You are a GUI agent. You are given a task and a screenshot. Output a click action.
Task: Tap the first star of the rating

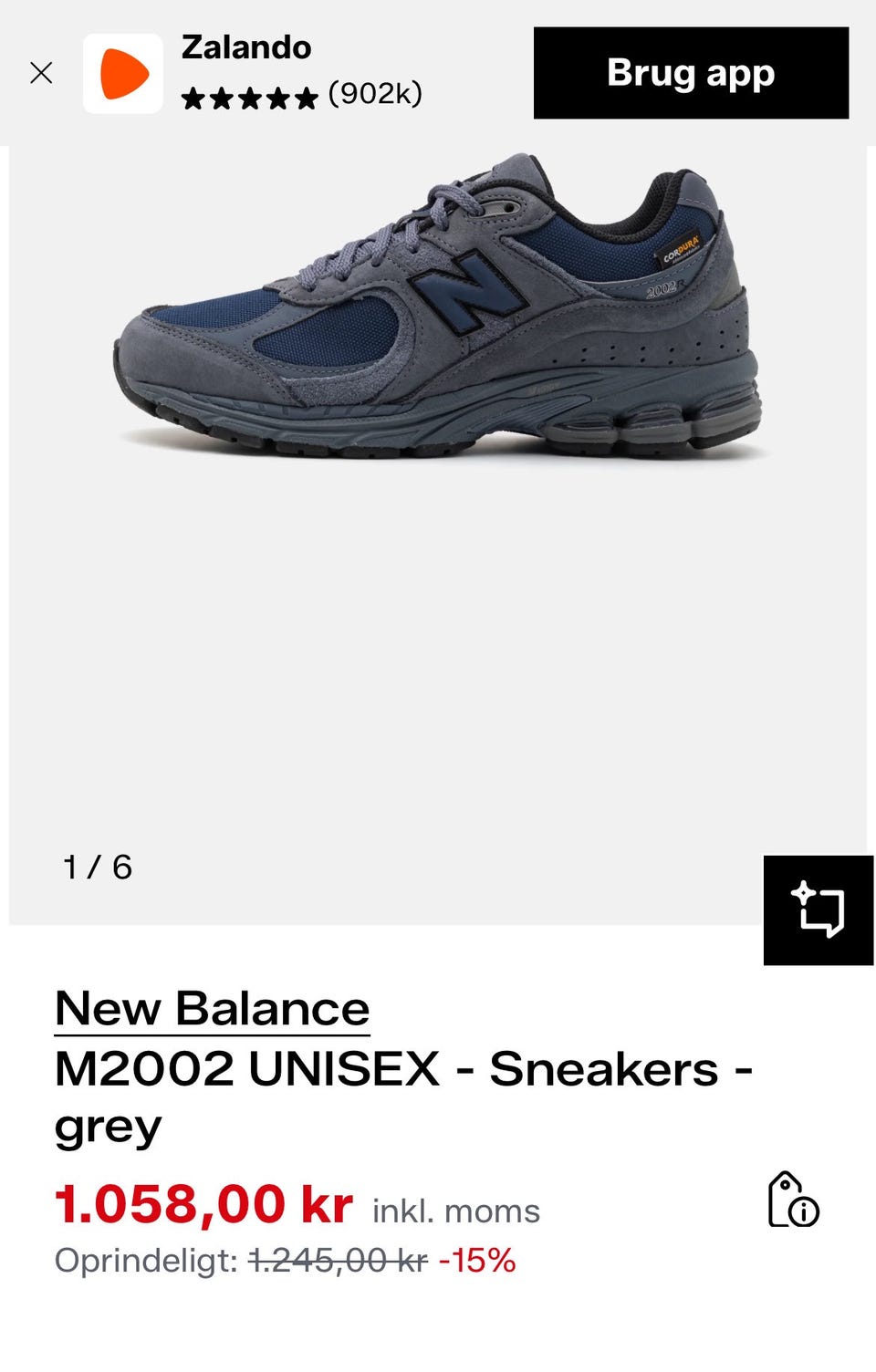point(193,98)
